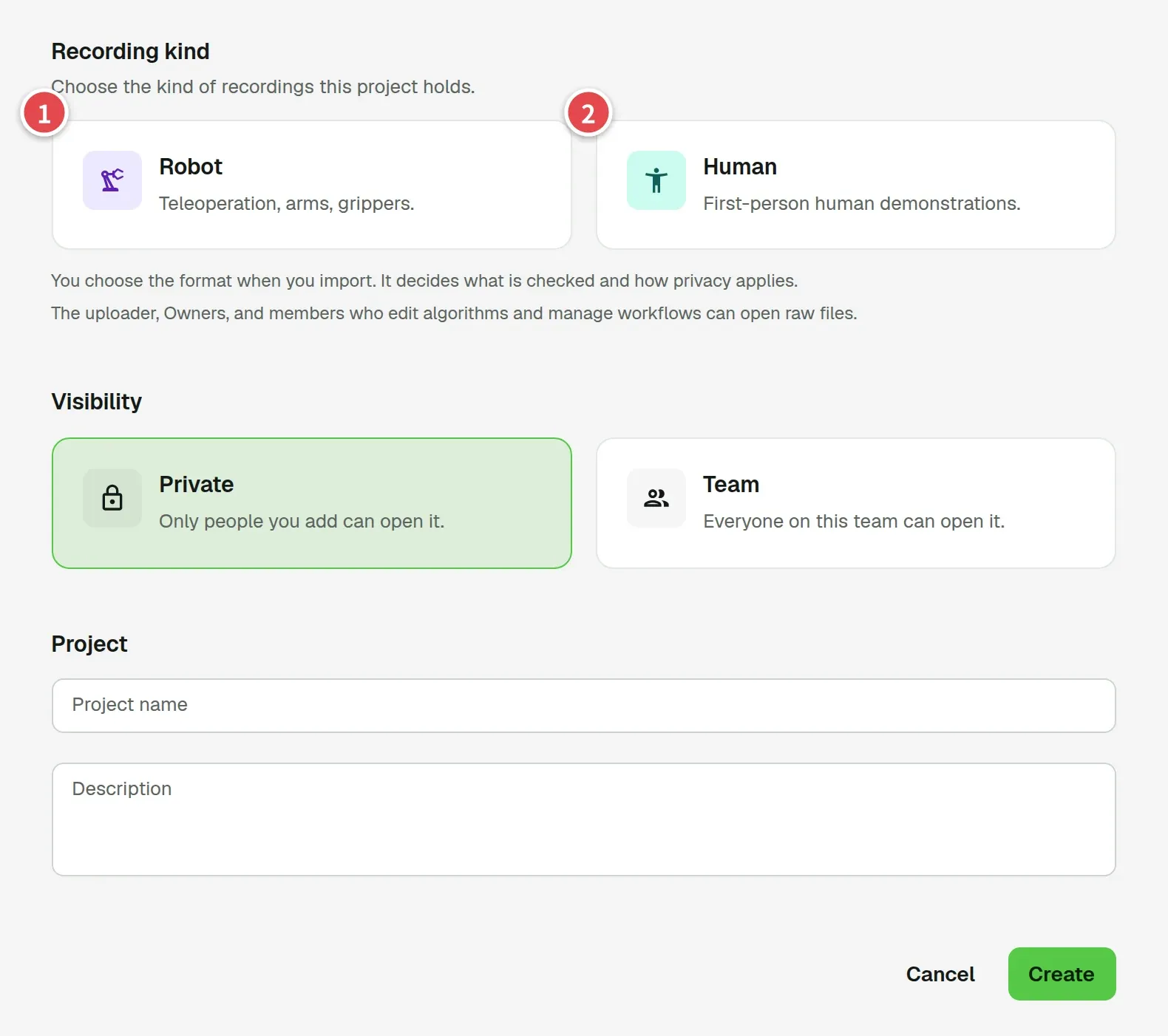Click the "Robot" title text
The width and height of the screenshot is (1168, 1036).
(x=191, y=167)
